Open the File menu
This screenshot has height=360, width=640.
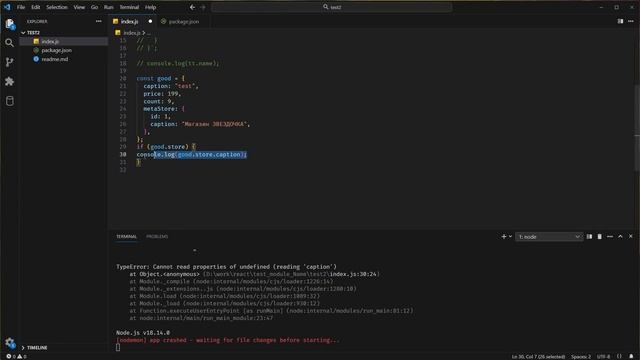pos(21,7)
